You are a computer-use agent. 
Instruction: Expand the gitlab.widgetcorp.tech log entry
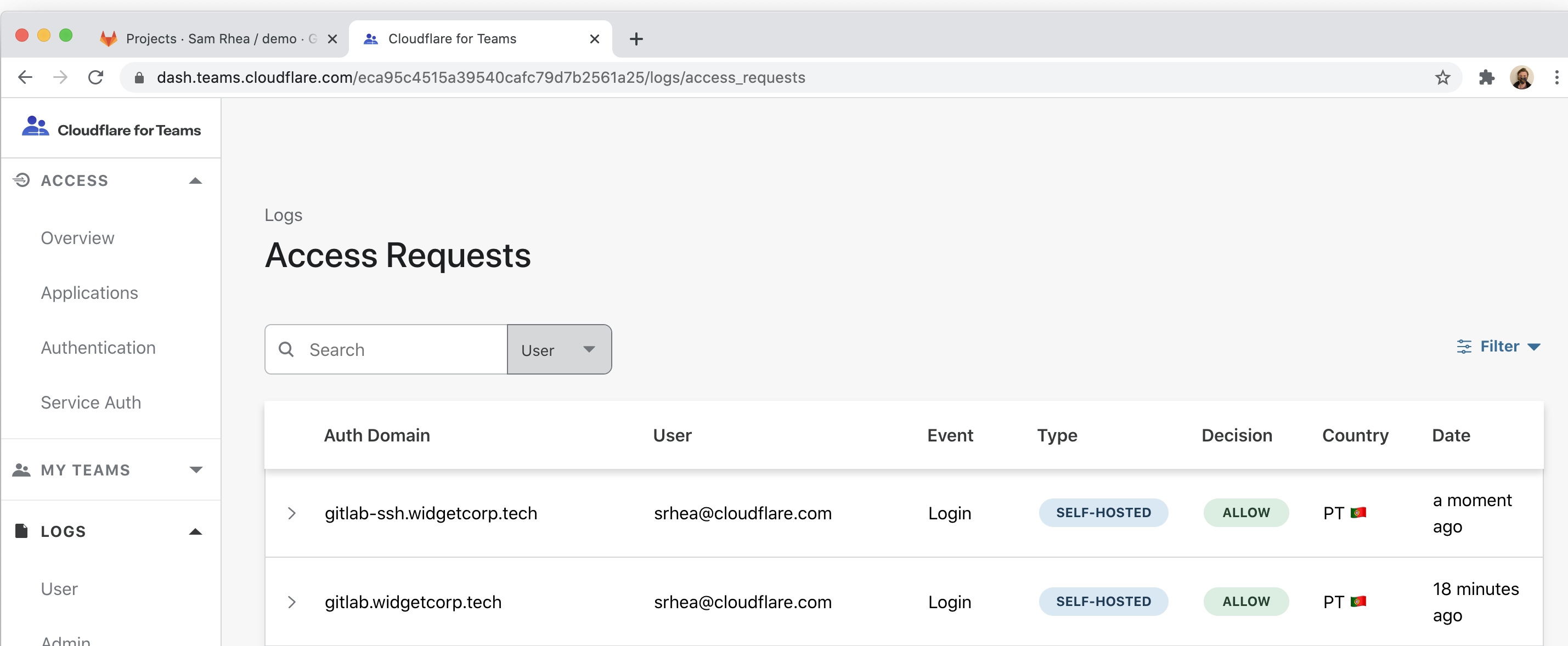pyautogui.click(x=292, y=602)
